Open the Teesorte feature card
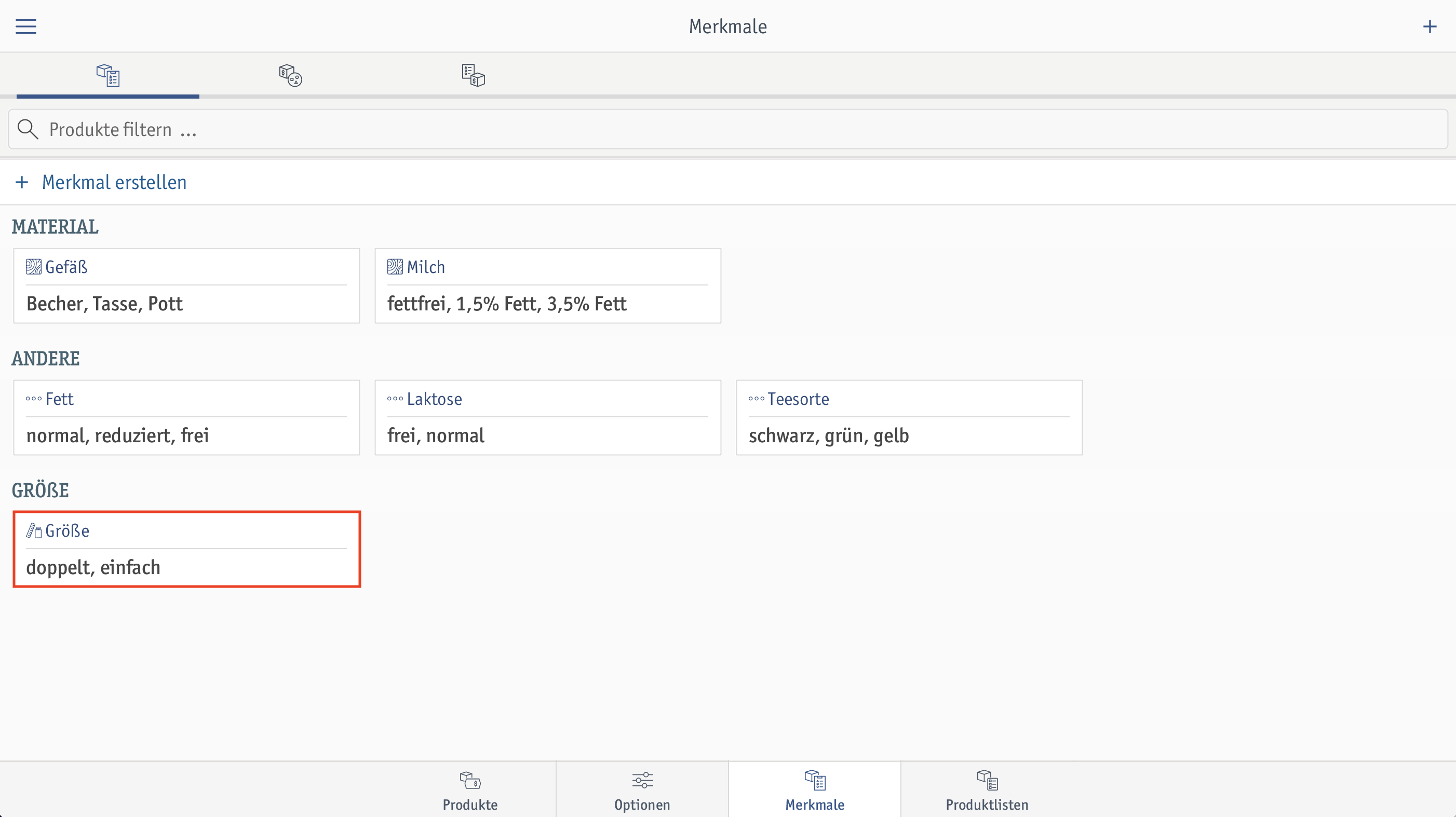This screenshot has width=1456, height=817. (x=909, y=417)
